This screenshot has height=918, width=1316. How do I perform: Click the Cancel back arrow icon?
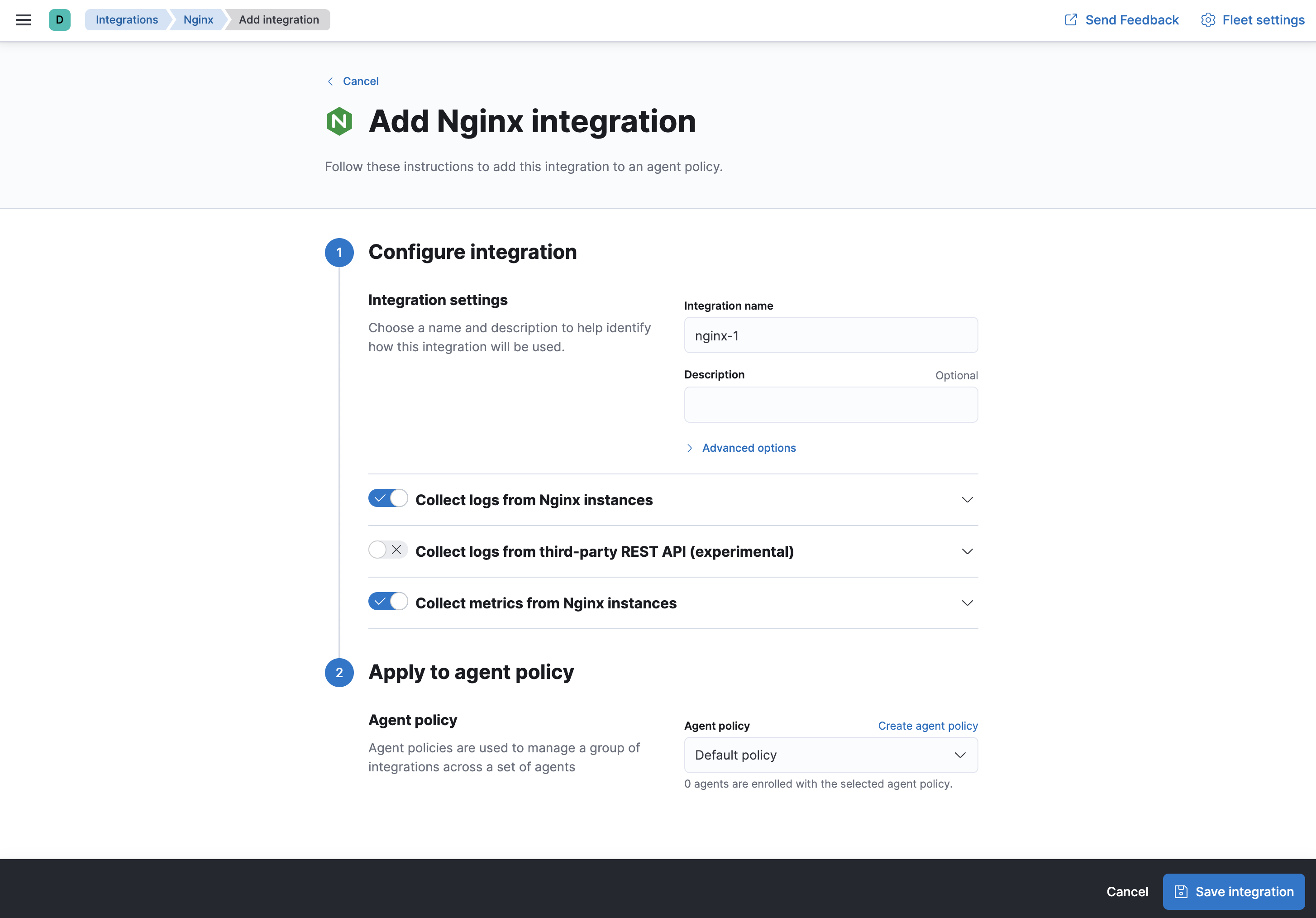330,81
